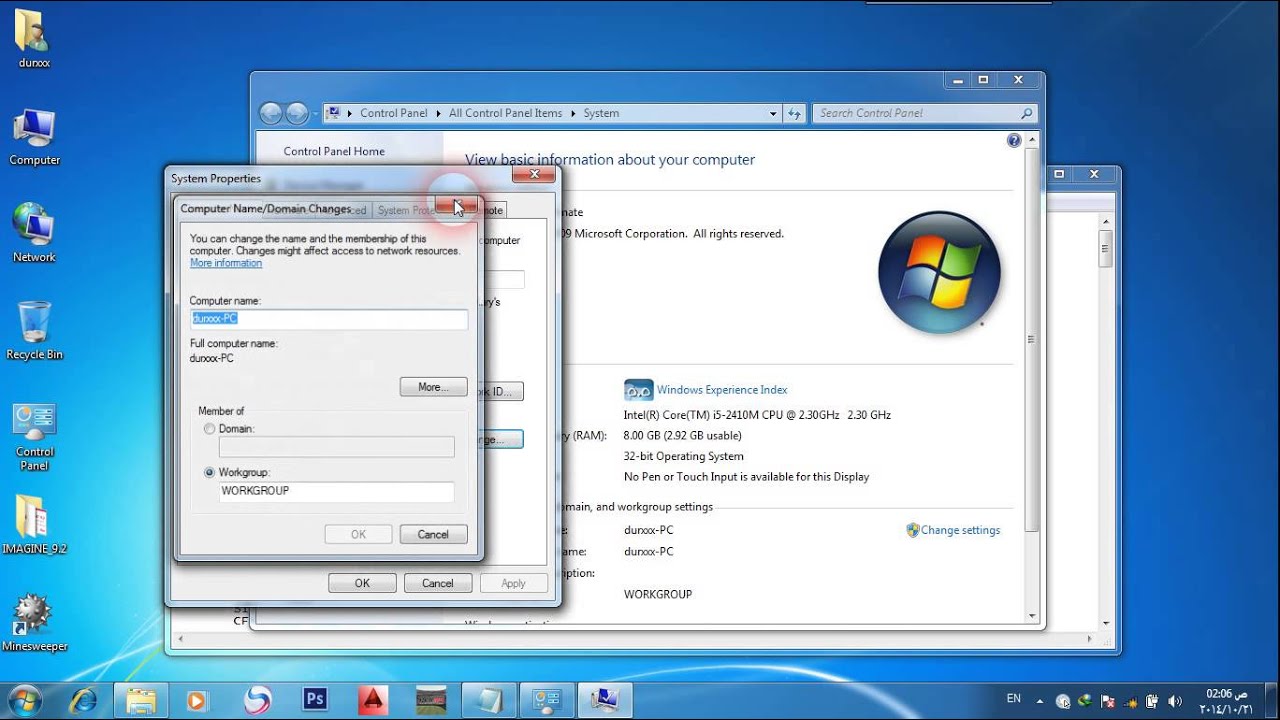1280x720 pixels.
Task: Launch AutoCAD from the taskbar
Action: click(373, 700)
